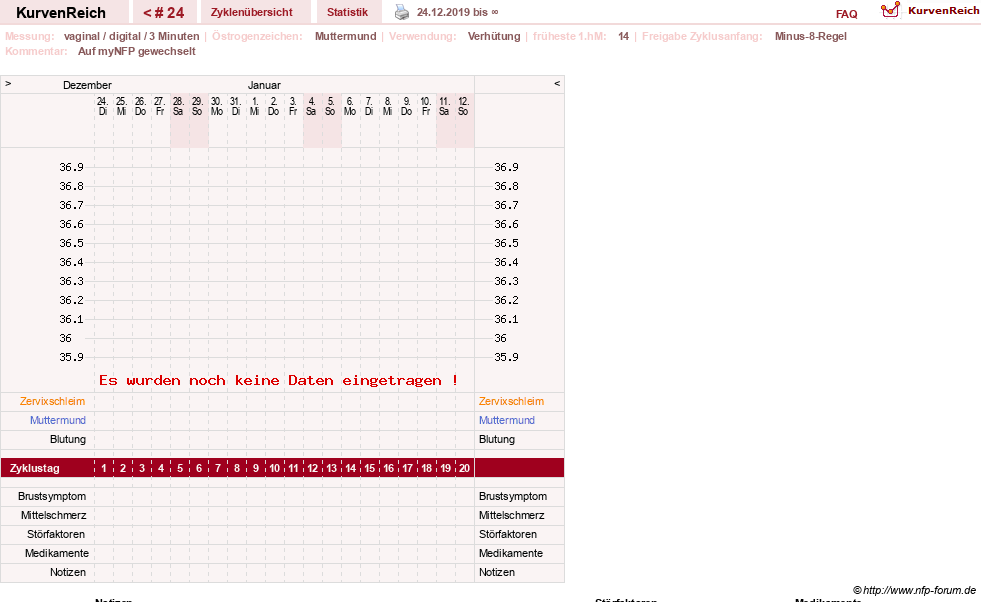This screenshot has height=602, width=981.
Task: Click the left 36.5 temperature label
Action: [x=71, y=243]
